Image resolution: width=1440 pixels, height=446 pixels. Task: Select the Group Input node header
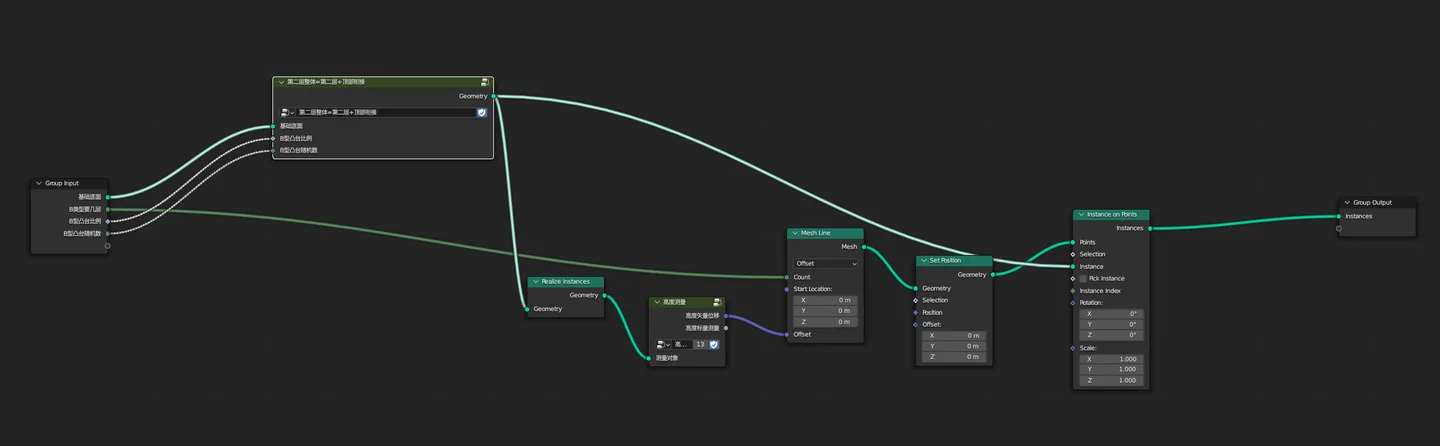pyautogui.click(x=69, y=184)
